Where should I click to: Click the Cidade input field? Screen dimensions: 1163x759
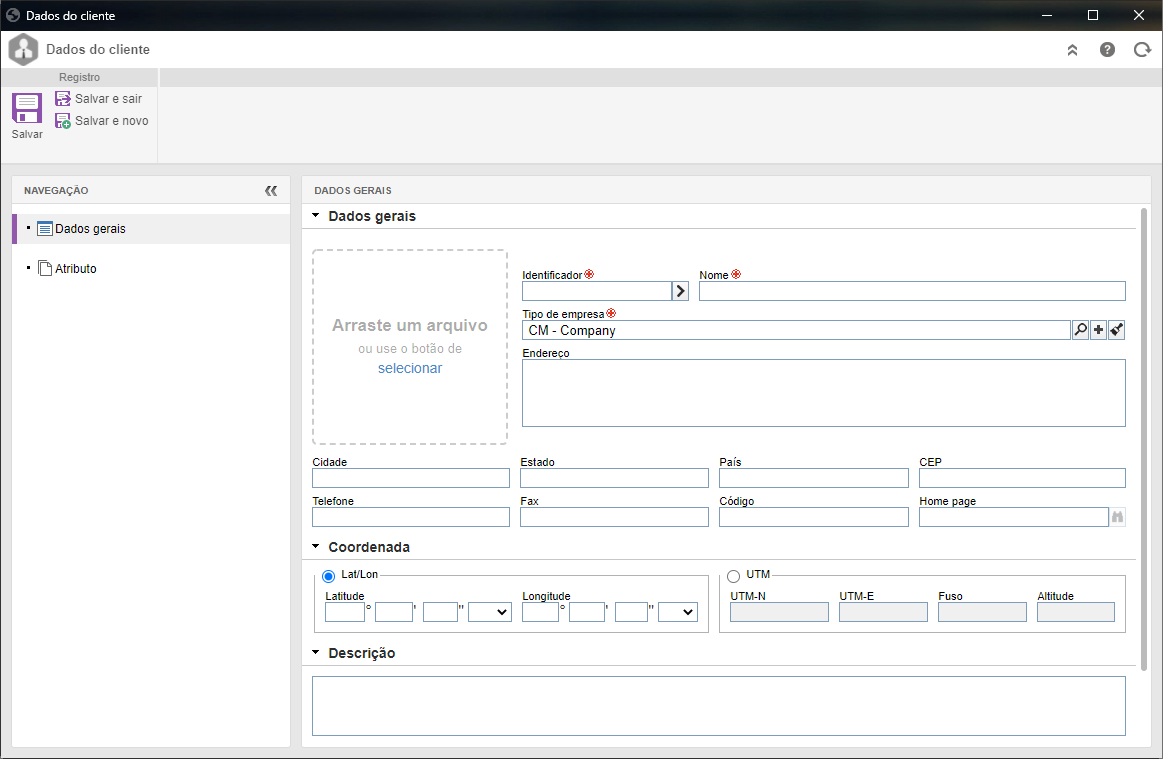coord(411,478)
